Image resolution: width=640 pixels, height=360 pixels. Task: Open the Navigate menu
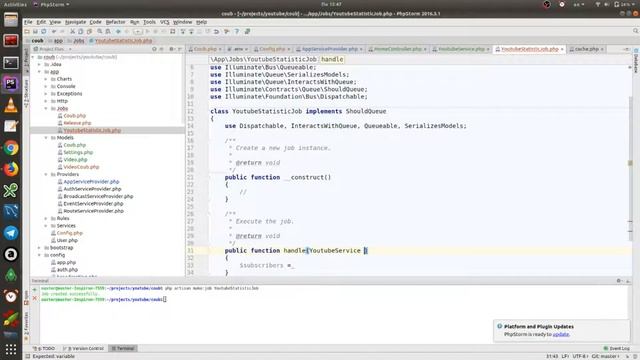pos(76,22)
